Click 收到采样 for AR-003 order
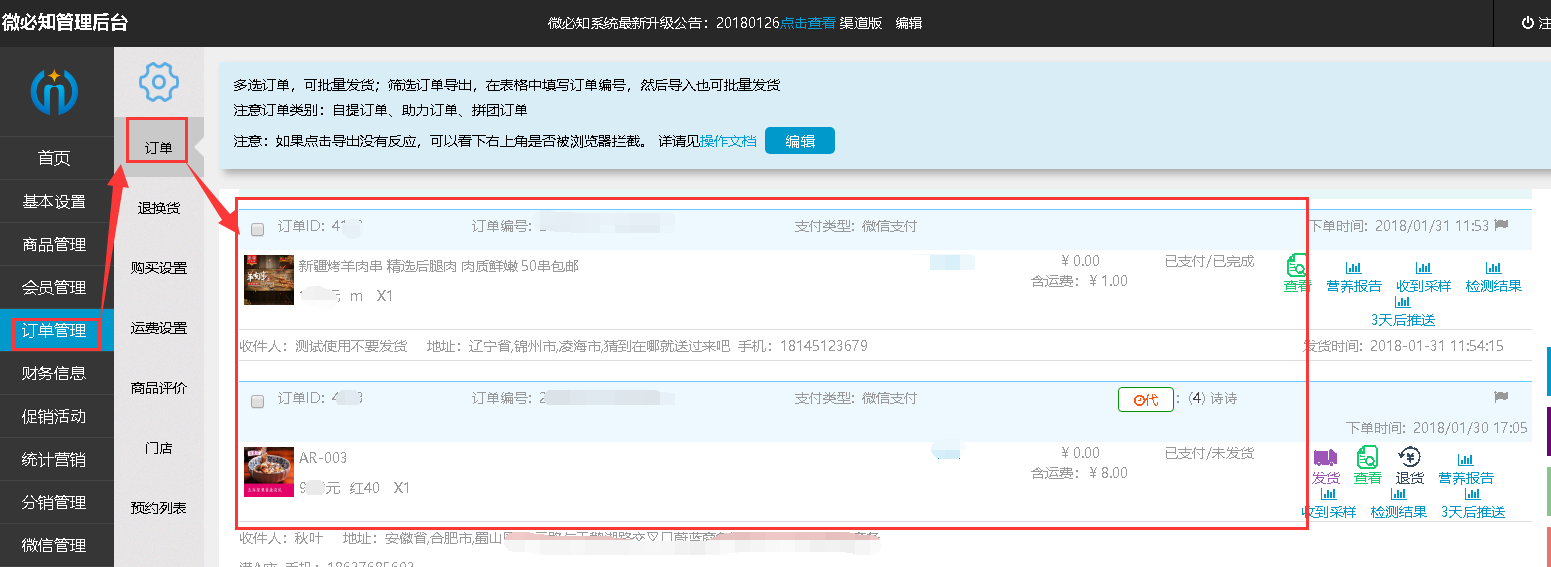This screenshot has width=1551, height=567. pyautogui.click(x=1328, y=504)
